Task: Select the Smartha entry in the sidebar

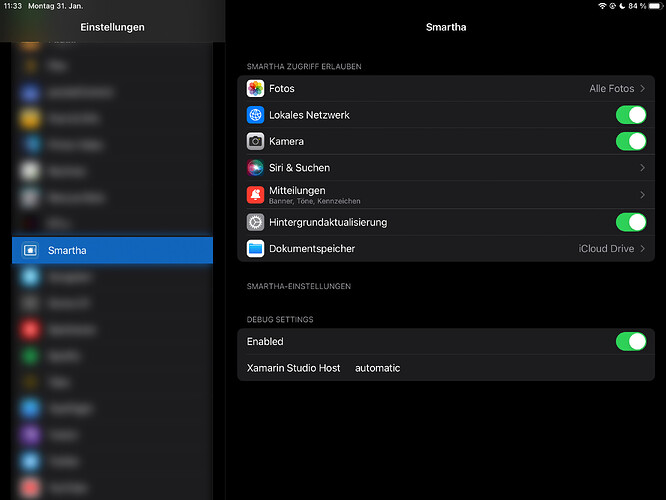Action: coord(112,250)
